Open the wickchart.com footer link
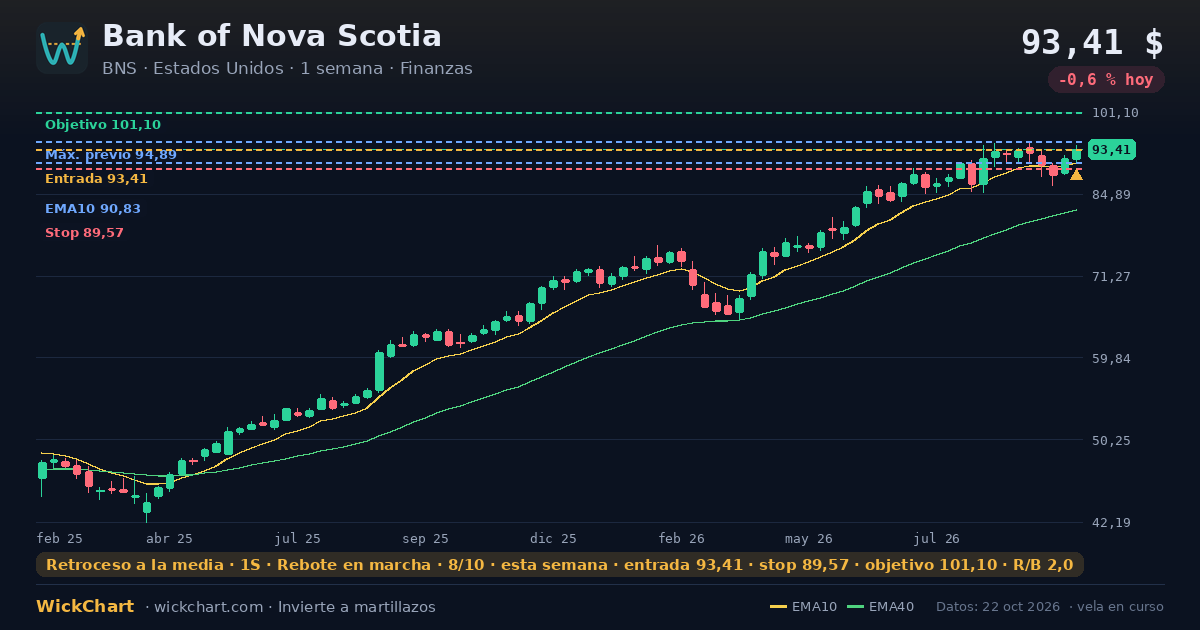This screenshot has width=1200, height=630. [x=207, y=607]
